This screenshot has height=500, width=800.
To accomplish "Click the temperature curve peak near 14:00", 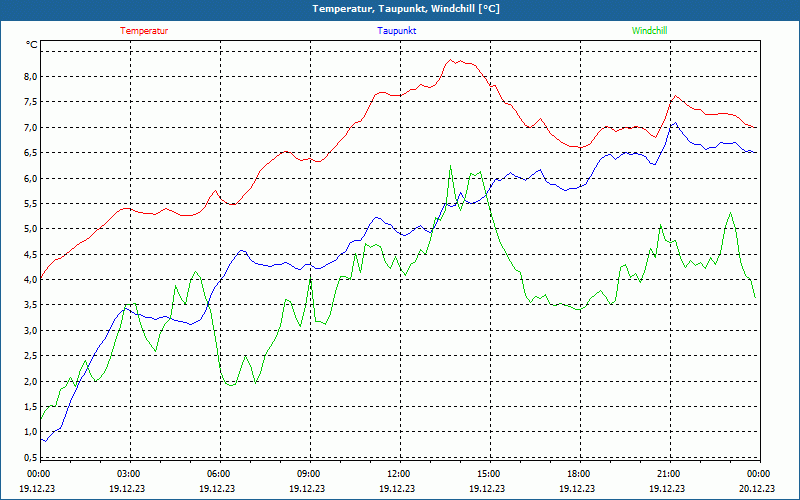I will tap(450, 60).
